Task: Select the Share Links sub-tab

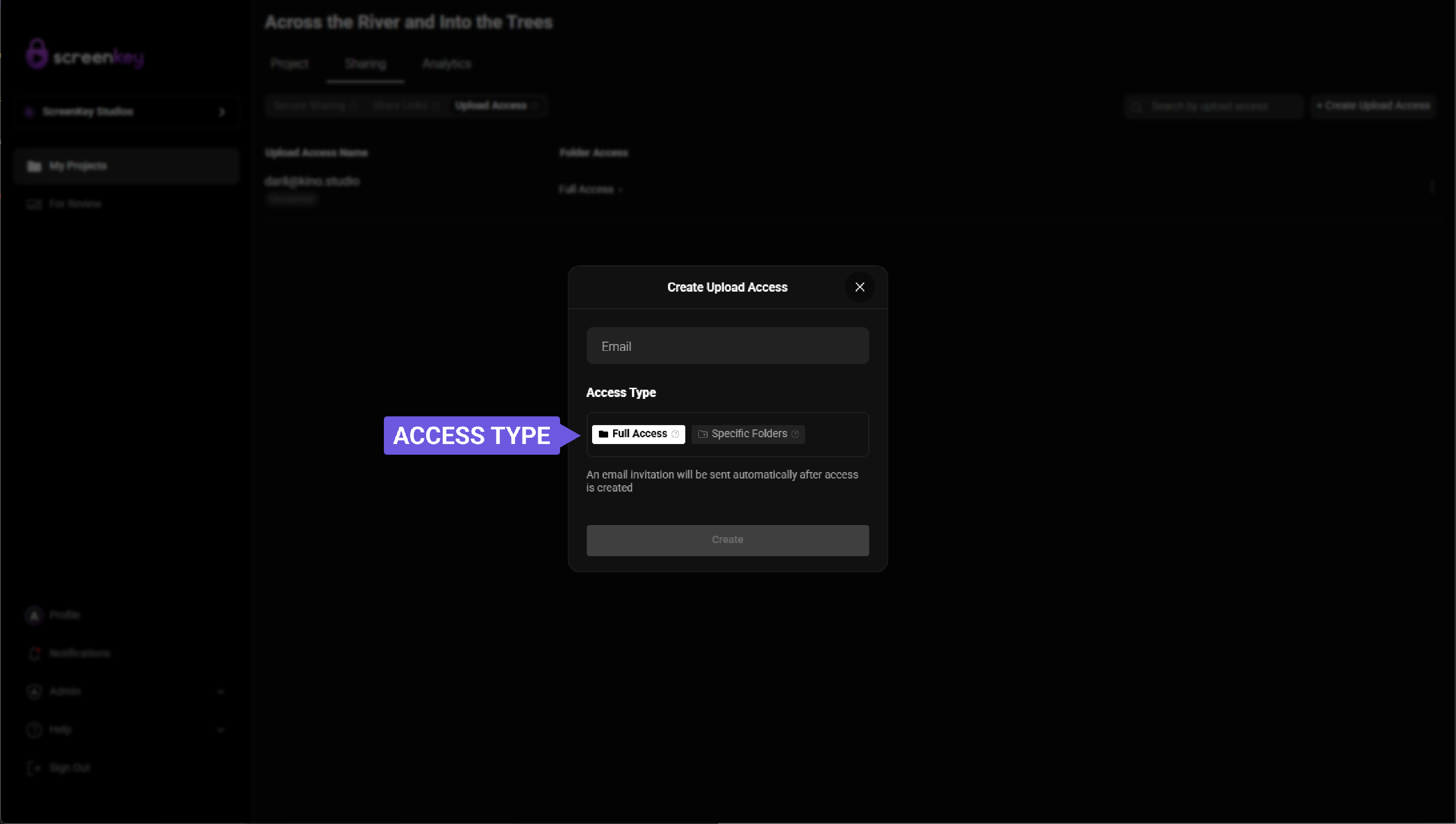Action: tap(406, 105)
